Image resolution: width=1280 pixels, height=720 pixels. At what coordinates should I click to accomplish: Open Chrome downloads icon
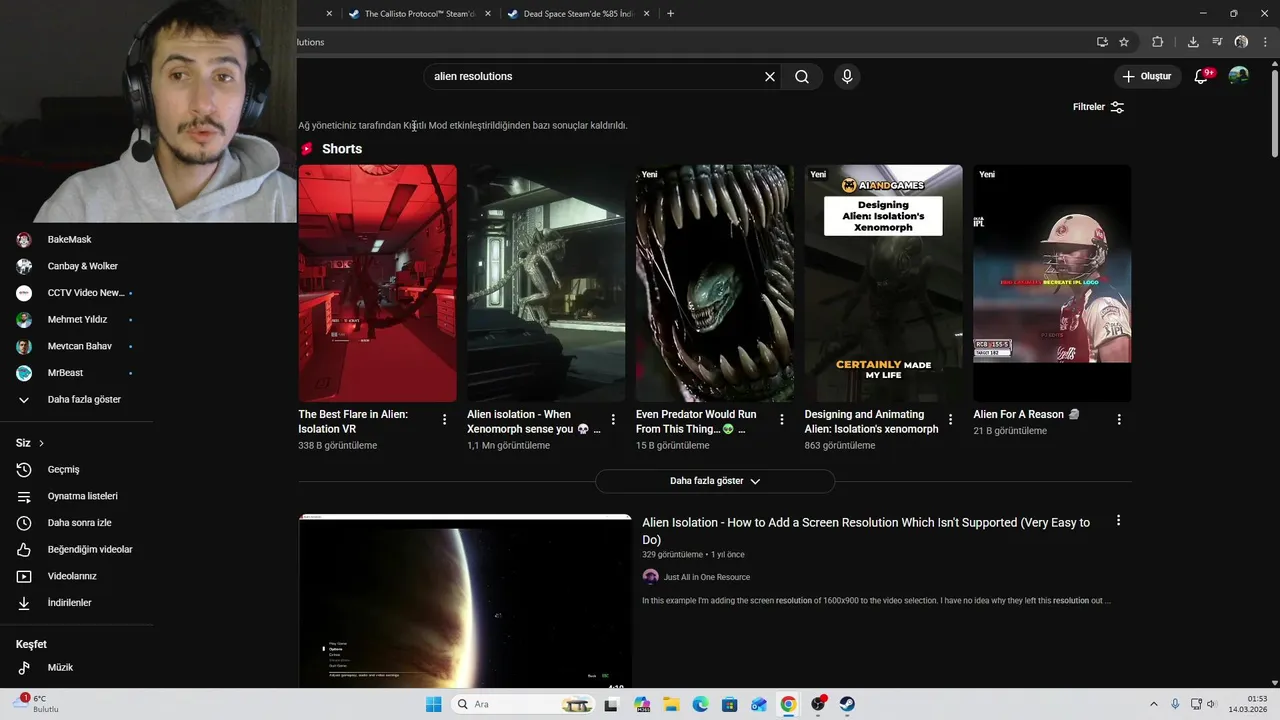coord(1193,42)
